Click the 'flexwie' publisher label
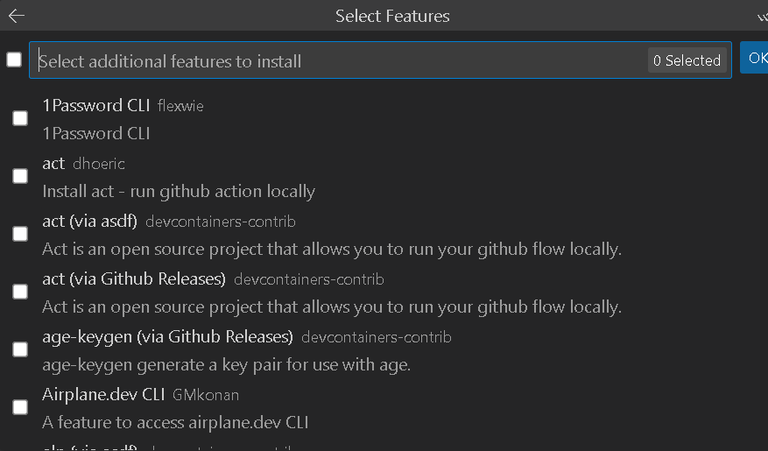Screen dimensions: 768x451 click(x=181, y=106)
